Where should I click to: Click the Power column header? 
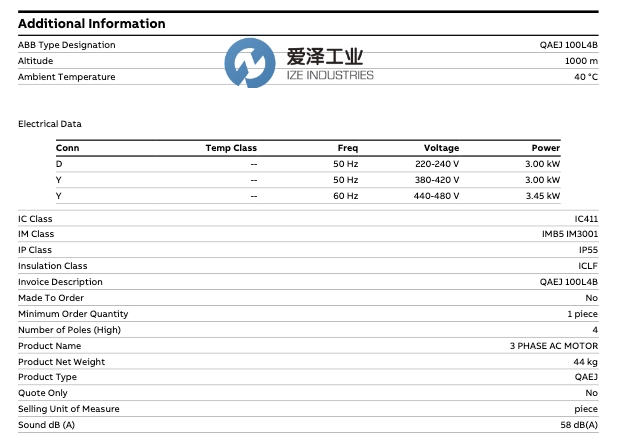(x=545, y=148)
